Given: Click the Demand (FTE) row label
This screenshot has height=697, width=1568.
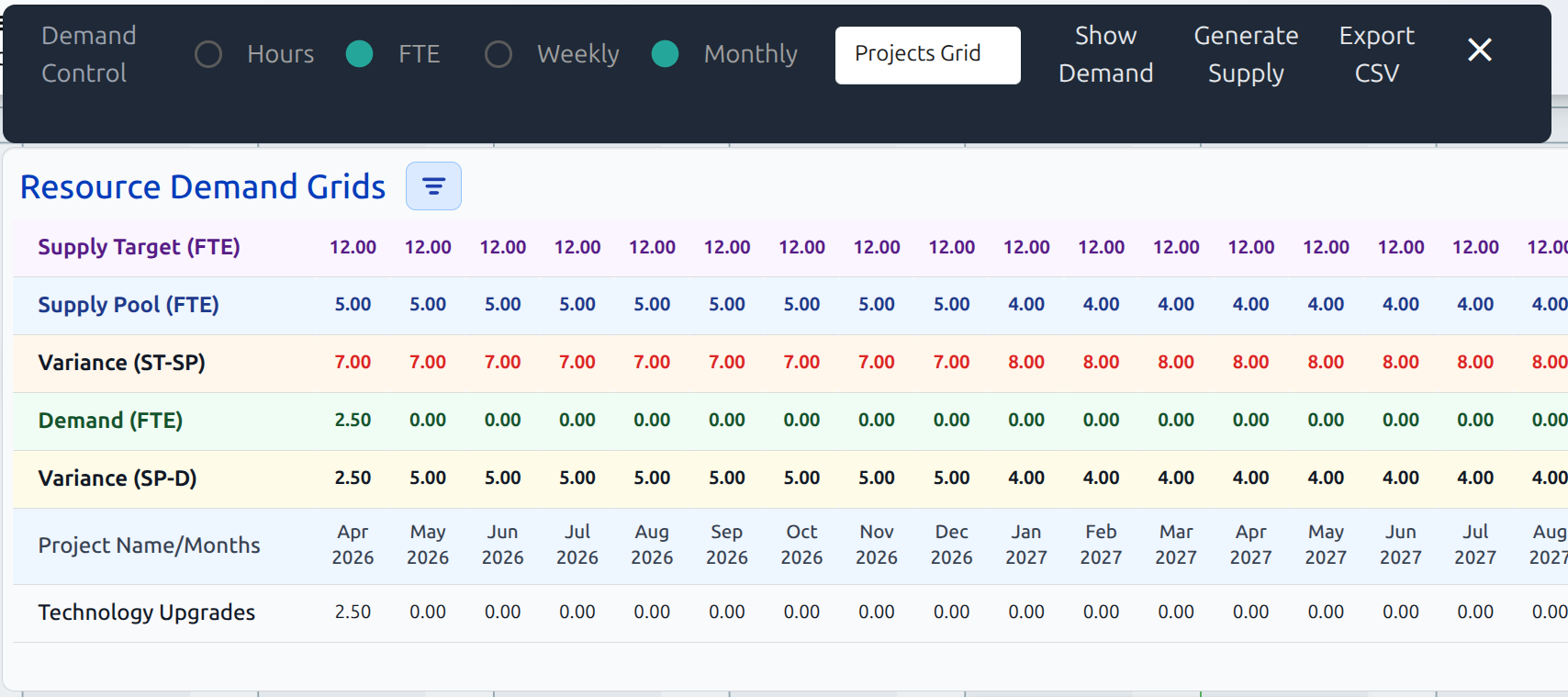Looking at the screenshot, I should (110, 421).
